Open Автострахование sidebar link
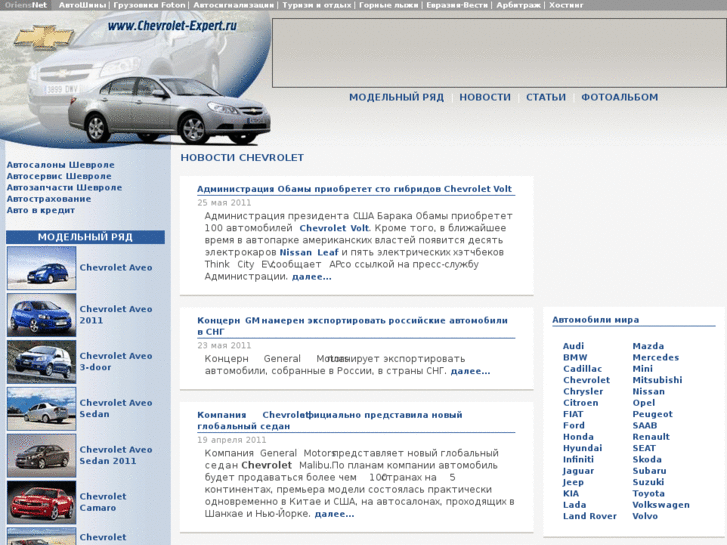The width and height of the screenshot is (727, 545). [49, 199]
